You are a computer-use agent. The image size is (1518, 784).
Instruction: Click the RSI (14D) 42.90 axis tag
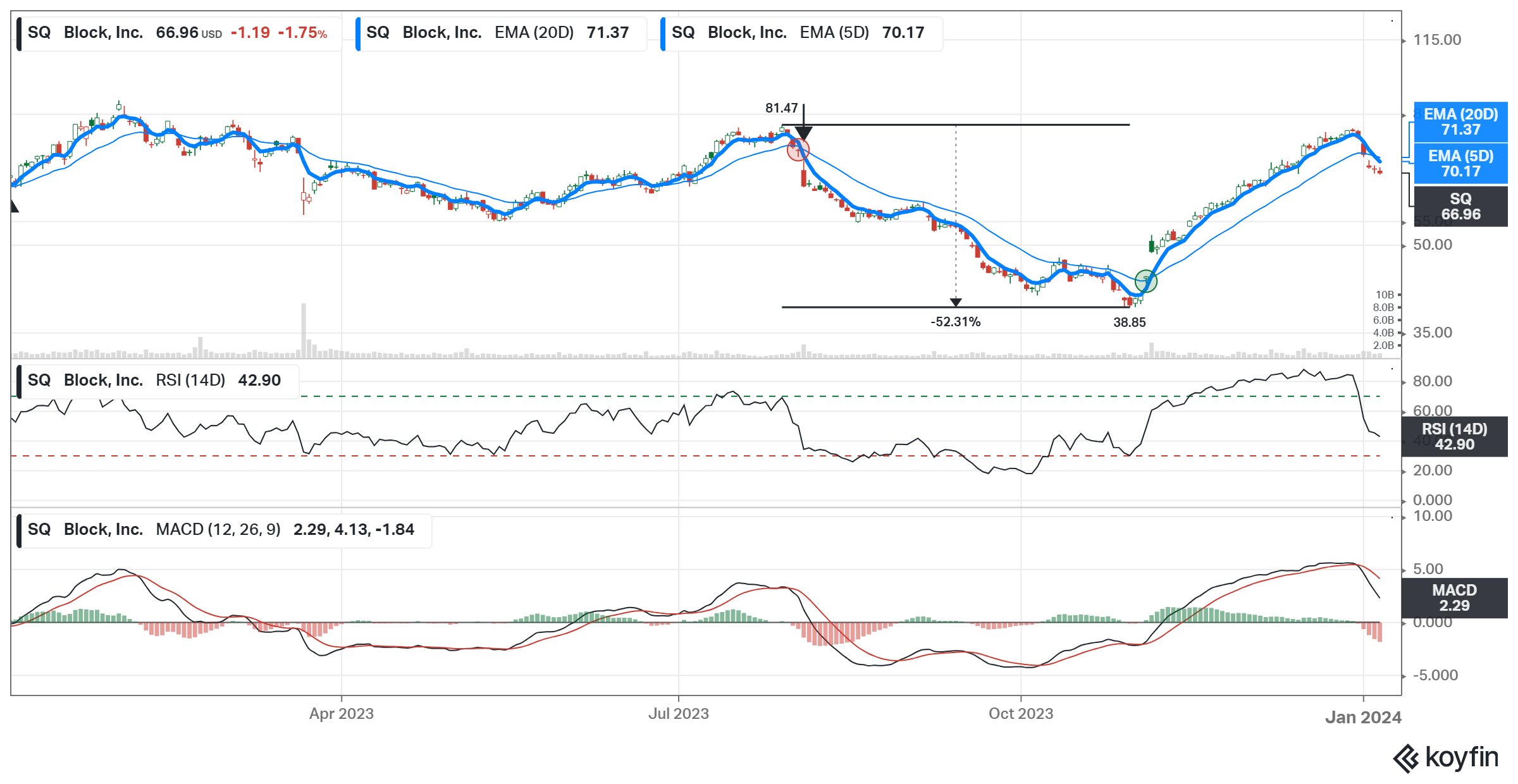point(1453,436)
